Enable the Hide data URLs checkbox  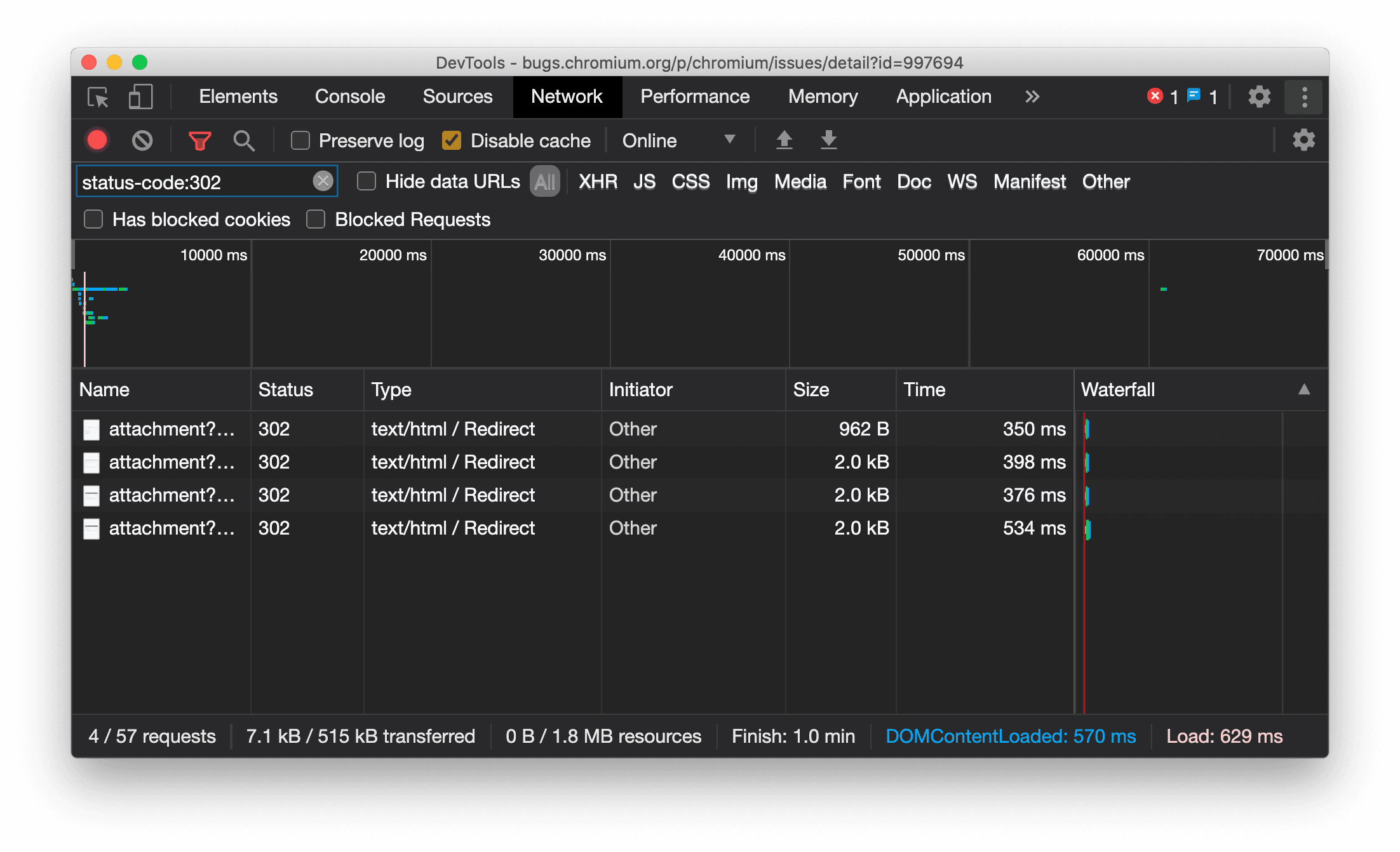pyautogui.click(x=366, y=182)
